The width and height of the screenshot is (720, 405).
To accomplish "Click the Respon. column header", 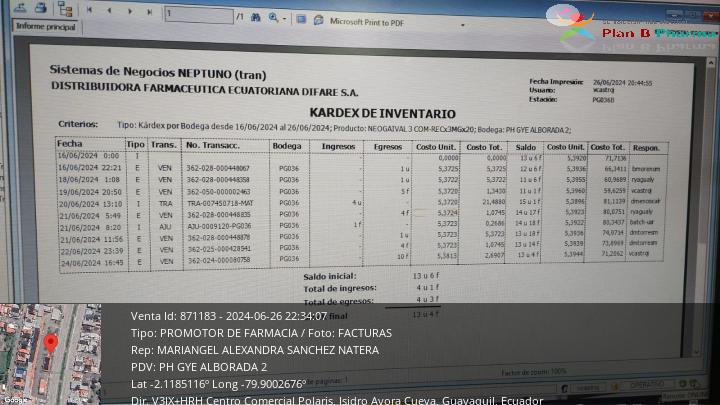I will pyautogui.click(x=646, y=148).
